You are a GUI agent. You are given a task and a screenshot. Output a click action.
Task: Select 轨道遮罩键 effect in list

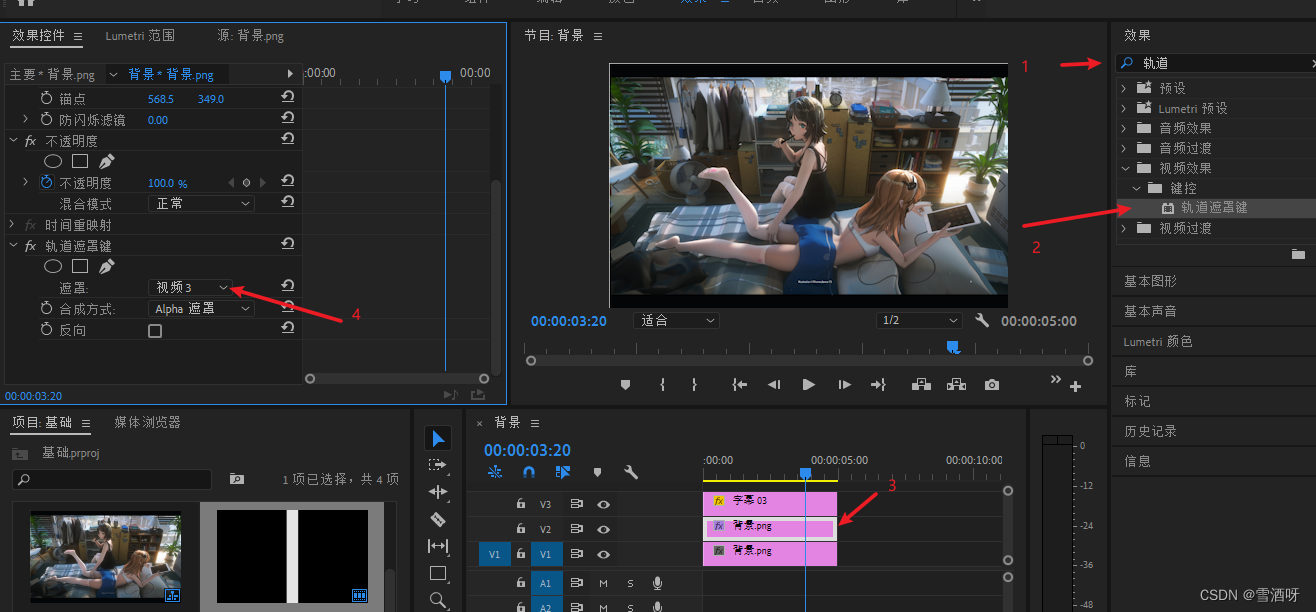tap(1214, 208)
